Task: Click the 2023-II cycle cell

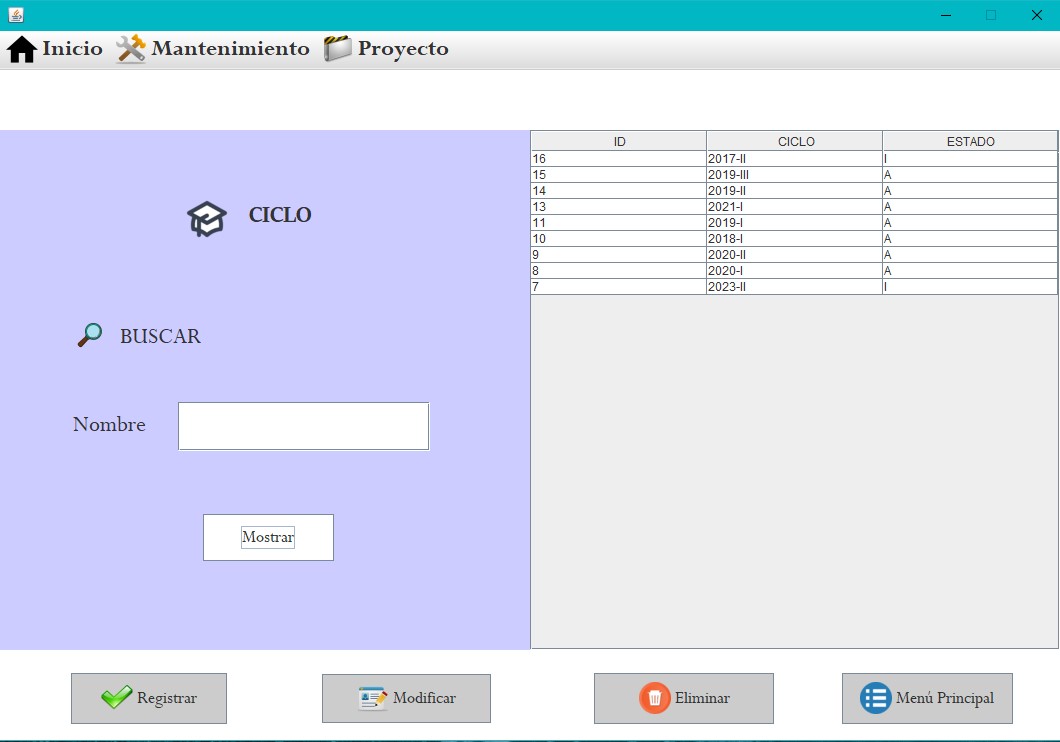Action: point(794,287)
